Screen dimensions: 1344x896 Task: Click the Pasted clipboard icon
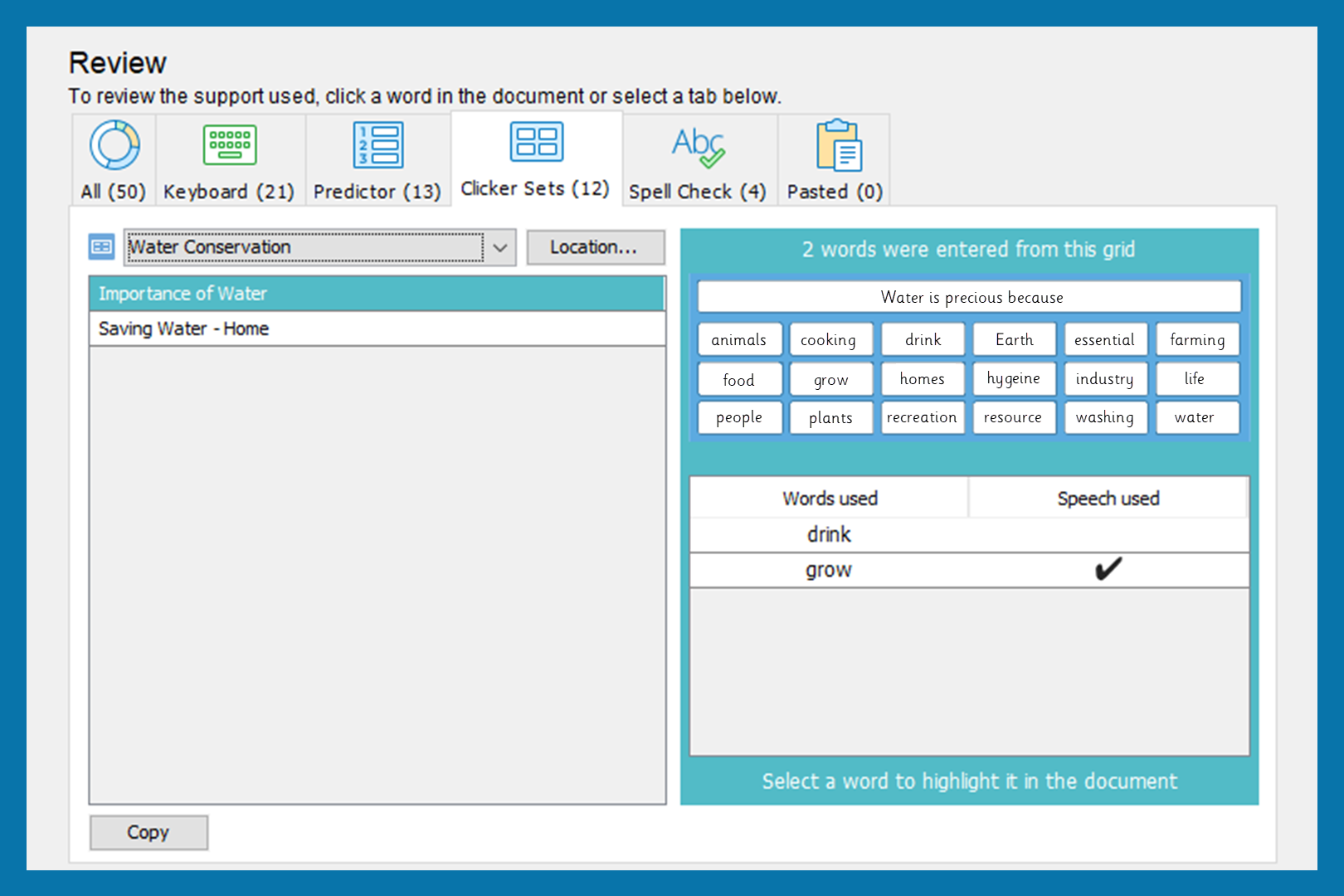point(838,145)
